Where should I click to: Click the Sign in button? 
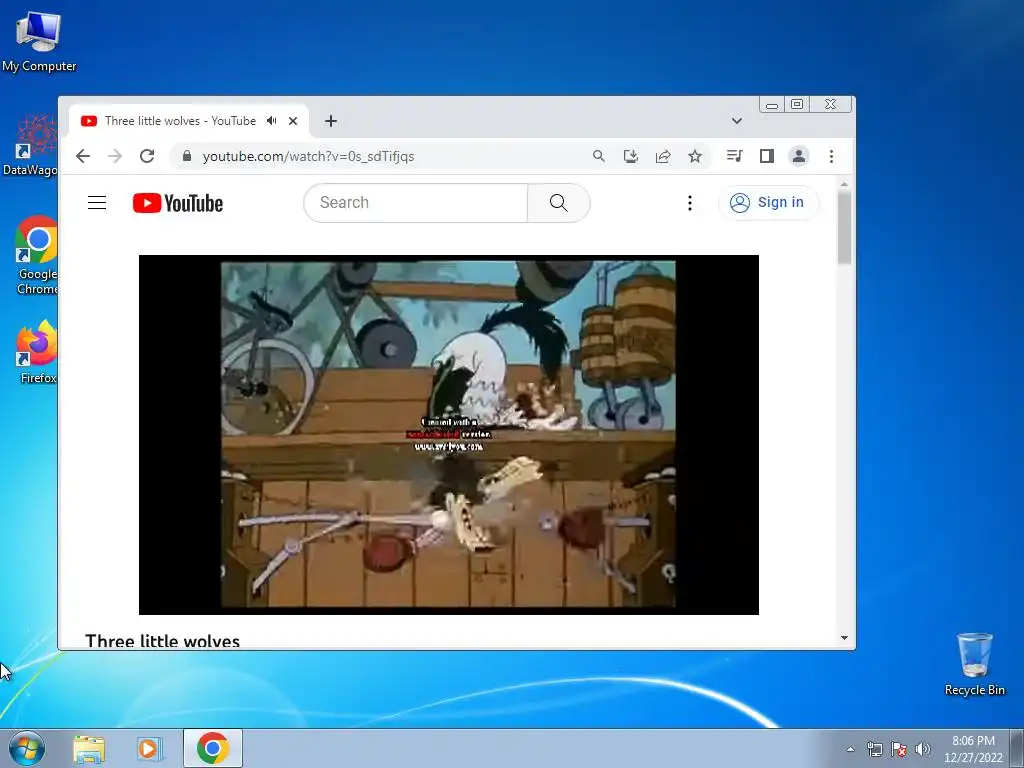(767, 202)
